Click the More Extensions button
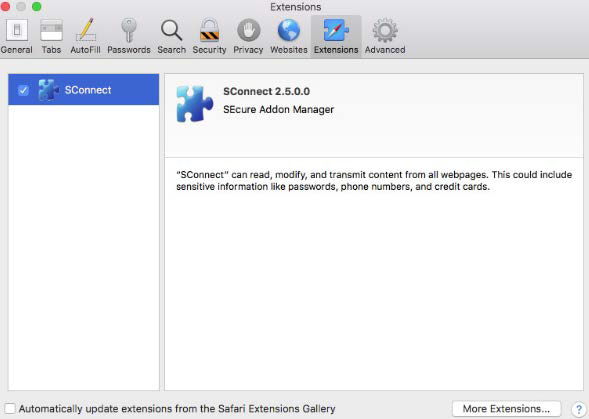 (x=506, y=408)
